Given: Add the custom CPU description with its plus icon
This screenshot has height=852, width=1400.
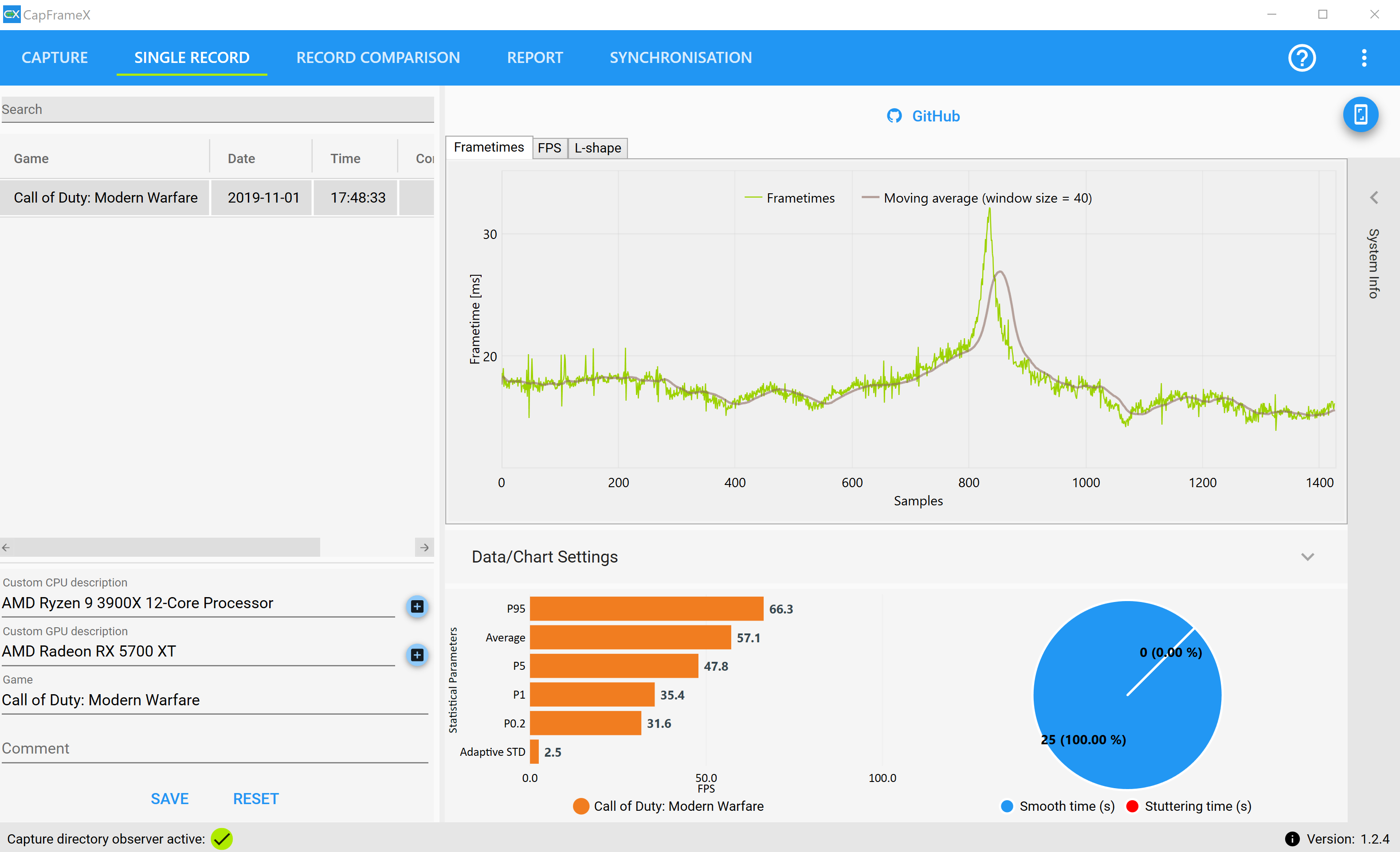Looking at the screenshot, I should (x=417, y=606).
